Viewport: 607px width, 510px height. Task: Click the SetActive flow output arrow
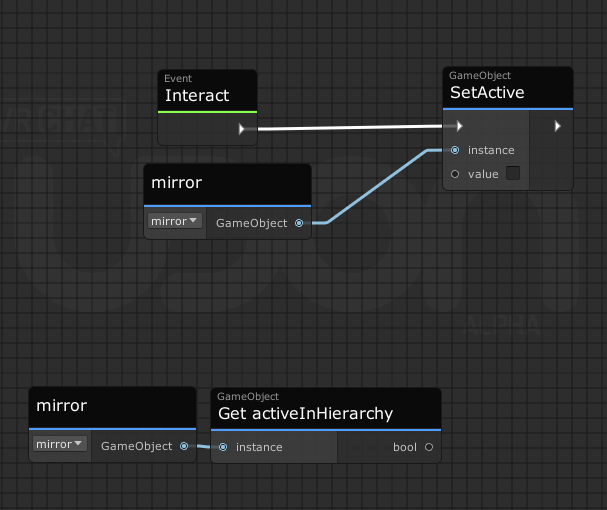click(557, 126)
